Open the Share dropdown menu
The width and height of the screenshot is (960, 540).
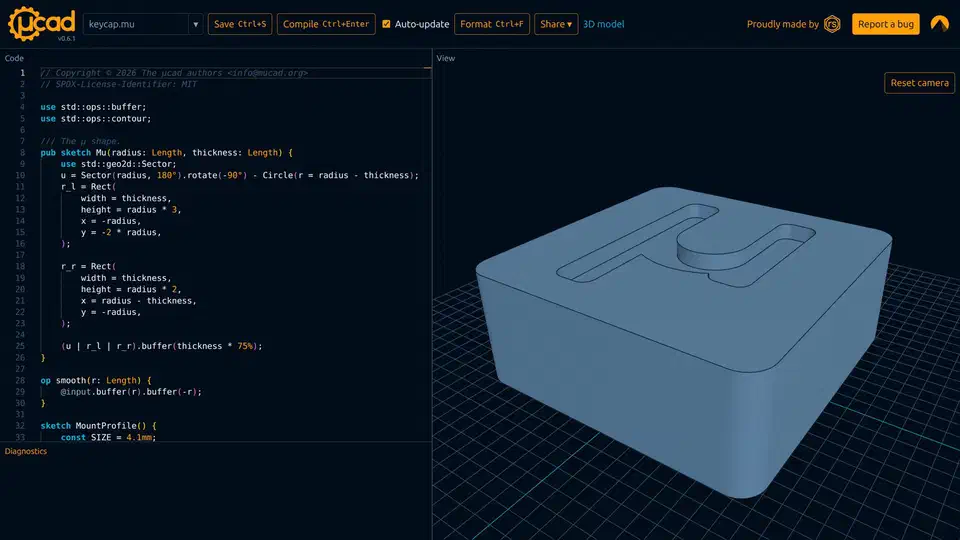click(x=556, y=24)
